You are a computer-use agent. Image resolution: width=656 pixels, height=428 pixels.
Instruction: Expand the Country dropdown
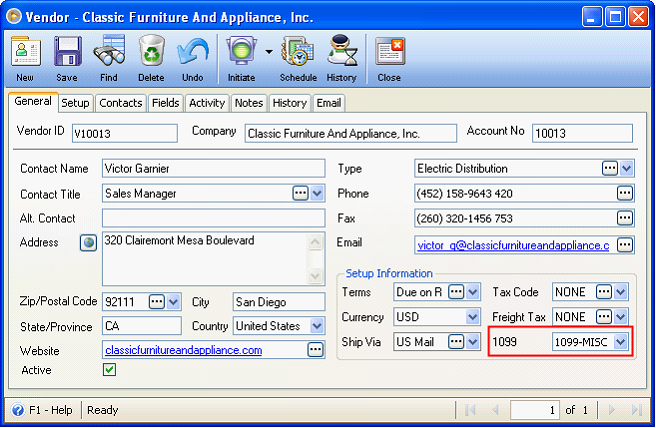(317, 325)
